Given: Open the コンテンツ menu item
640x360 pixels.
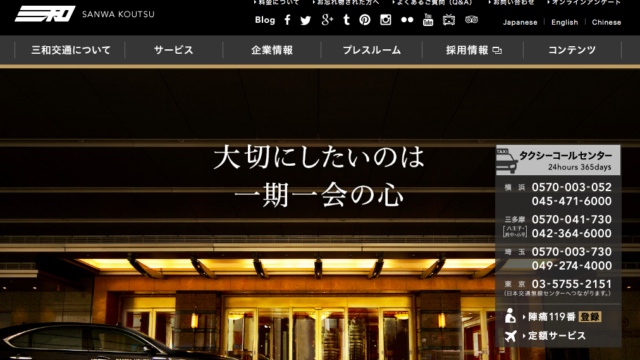Looking at the screenshot, I should [x=572, y=50].
